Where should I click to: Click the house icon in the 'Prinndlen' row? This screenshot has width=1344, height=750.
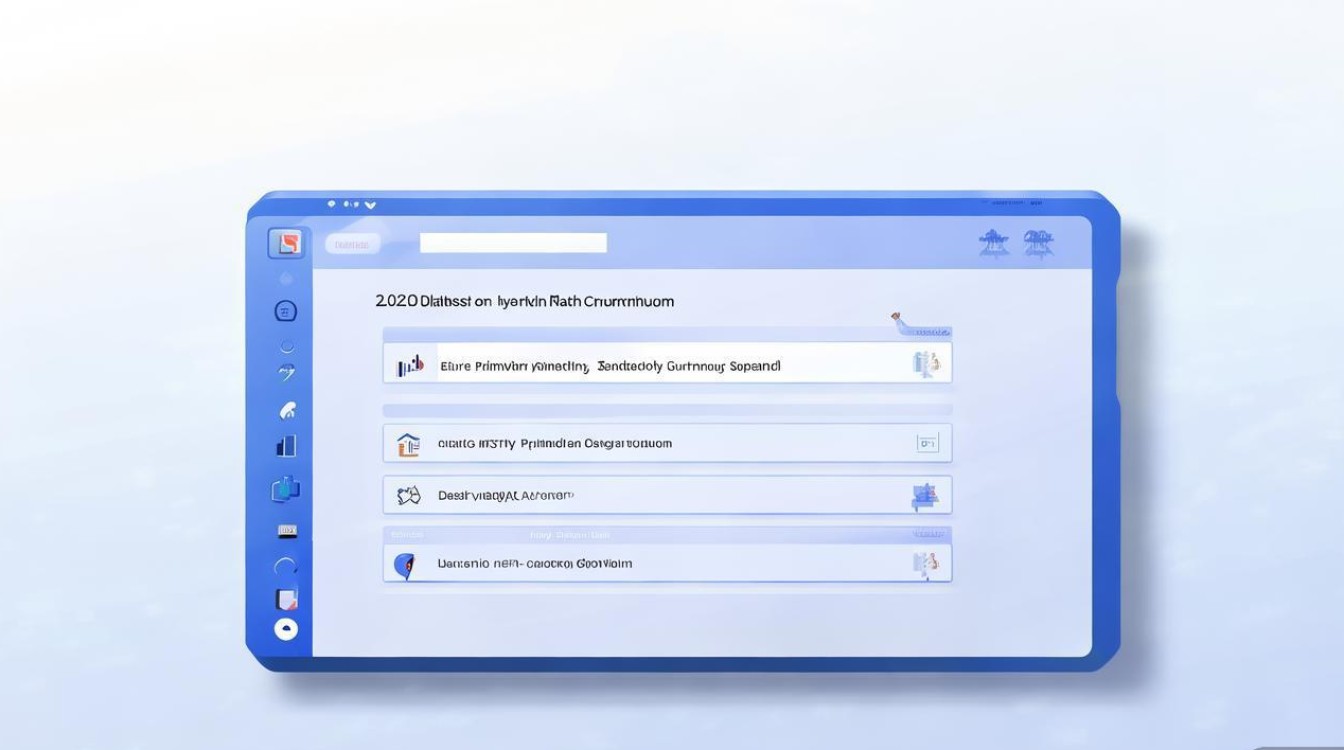point(408,444)
